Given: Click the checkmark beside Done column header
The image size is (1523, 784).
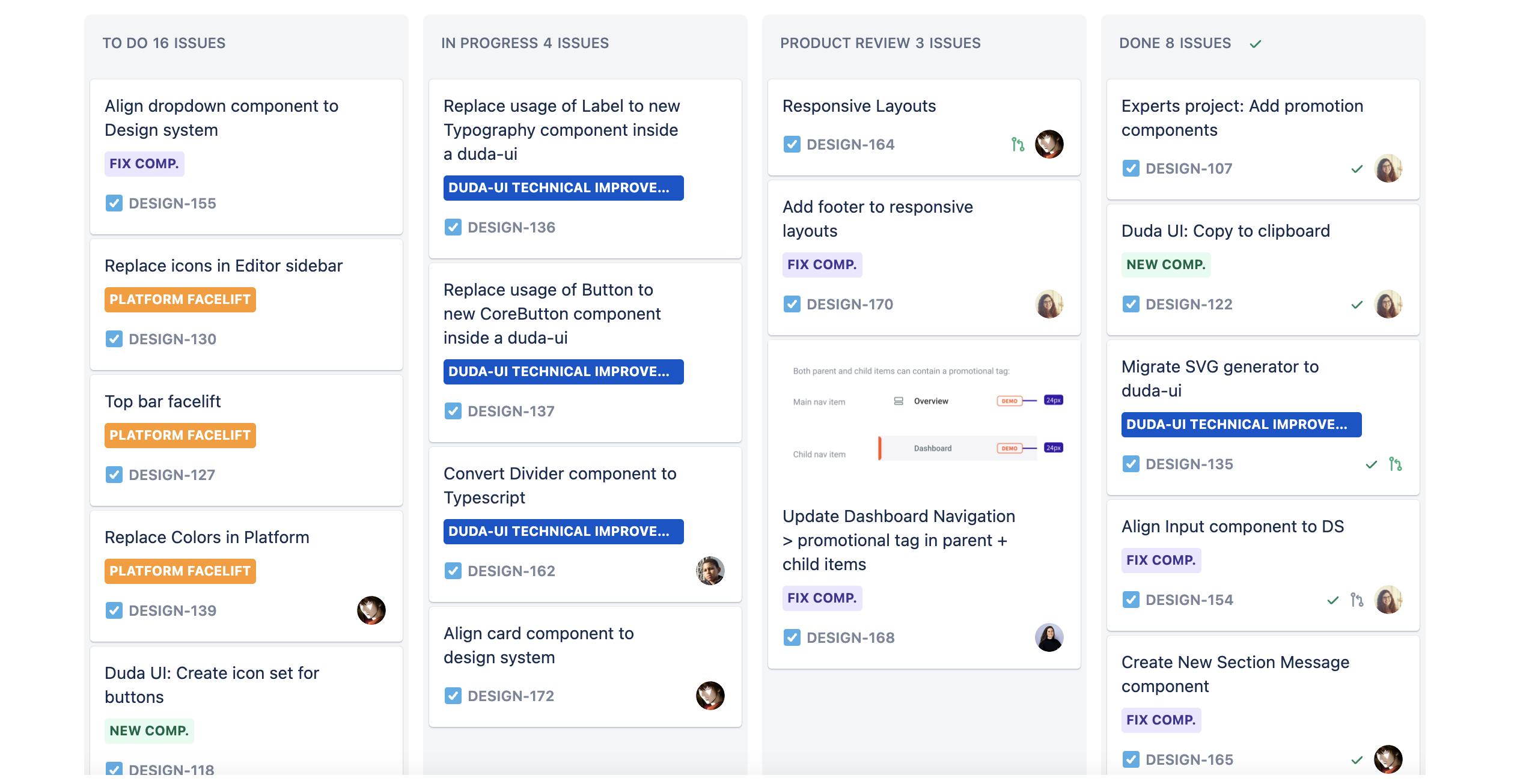Looking at the screenshot, I should 1255,44.
